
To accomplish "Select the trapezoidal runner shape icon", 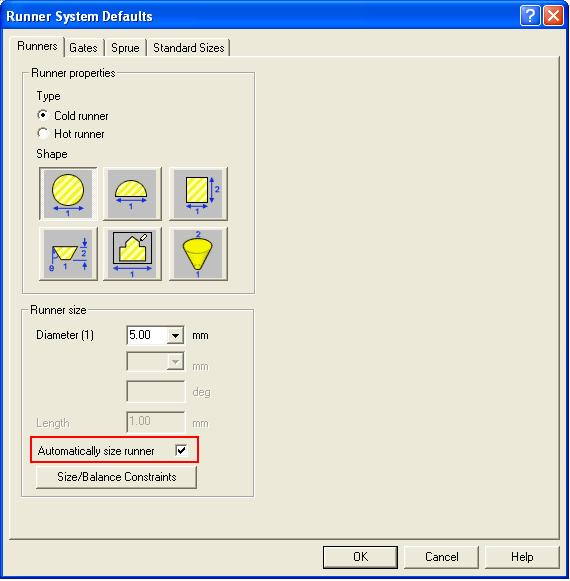I will coord(68,254).
